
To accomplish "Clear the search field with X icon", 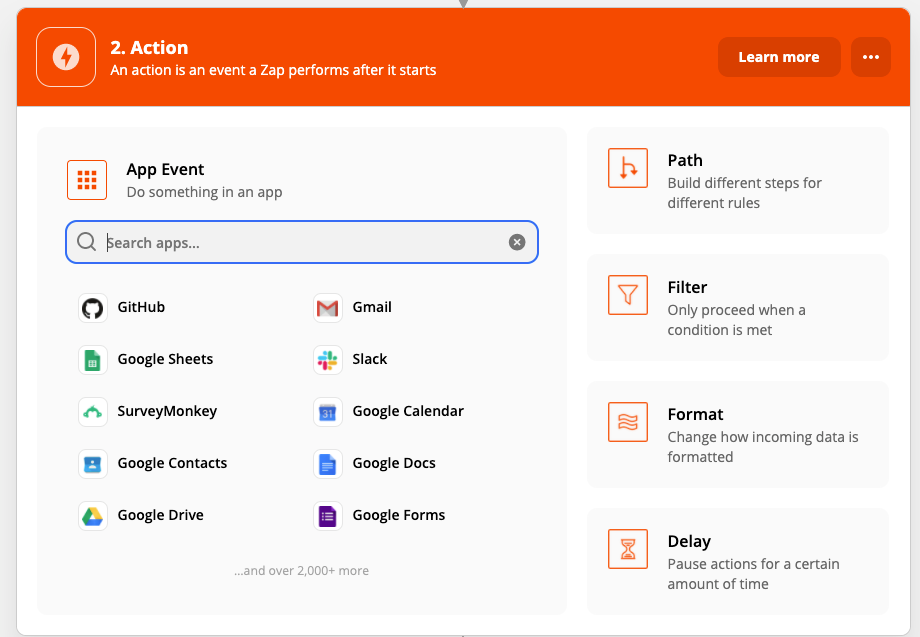I will [517, 242].
